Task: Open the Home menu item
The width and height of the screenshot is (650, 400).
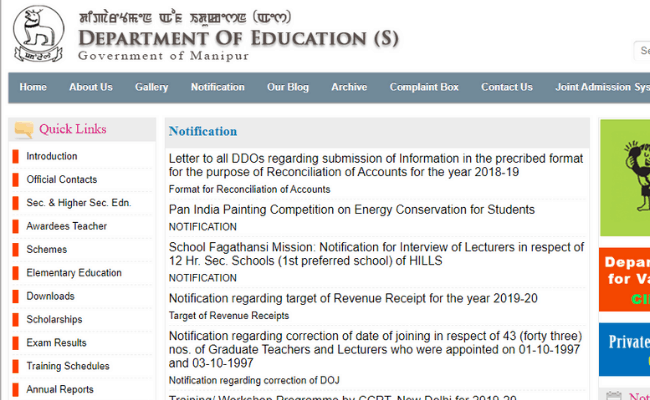Action: tap(33, 87)
